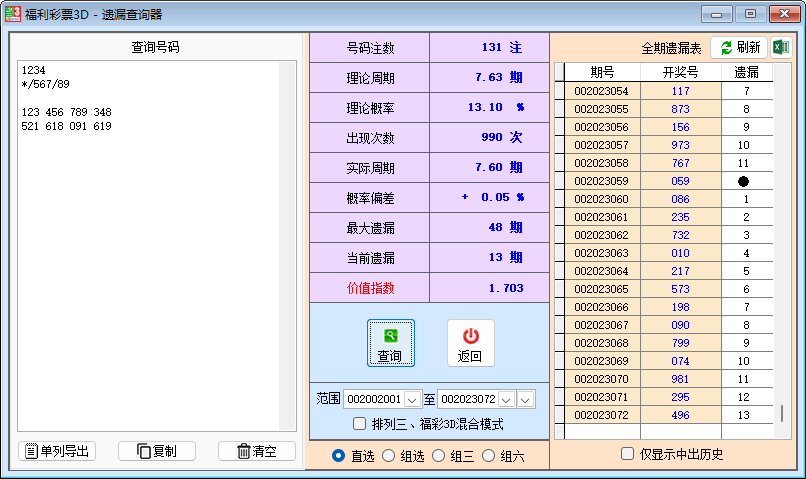This screenshot has height=479, width=806.
Task: Tick 仅显示中出历史 checkbox
Action: coord(627,454)
